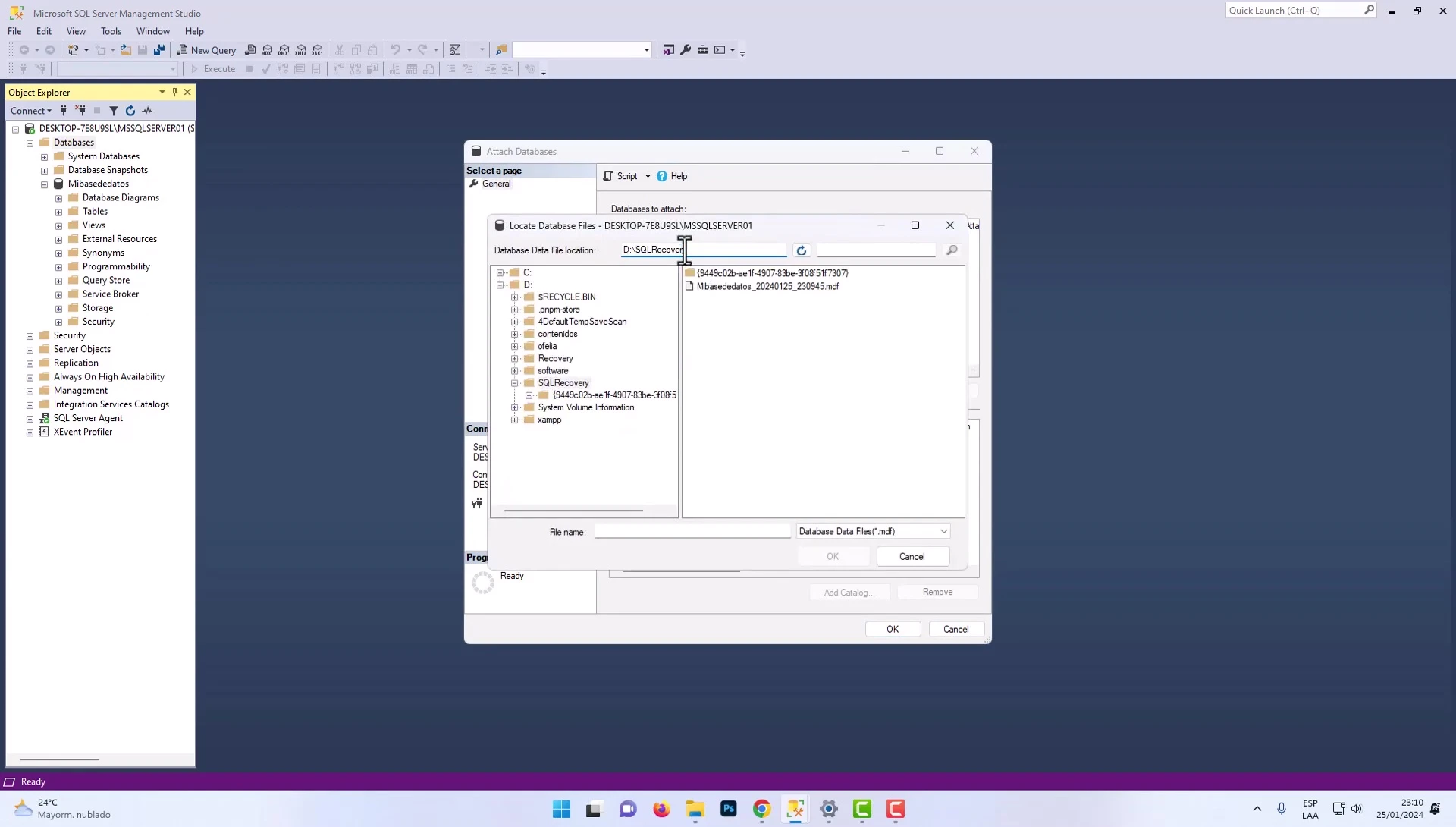Image resolution: width=1456 pixels, height=827 pixels.
Task: Click the File name input field
Action: click(692, 531)
